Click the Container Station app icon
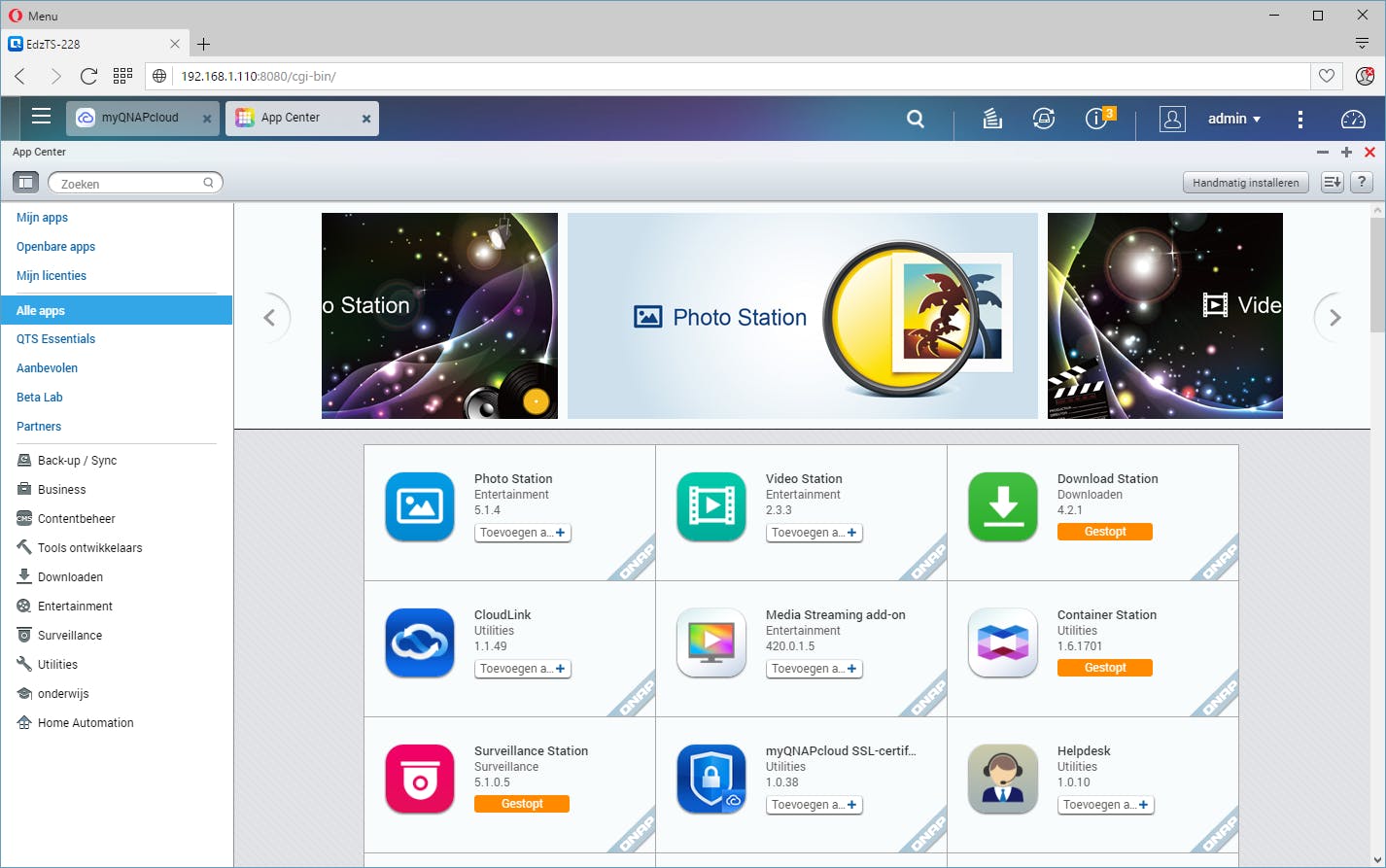 [1003, 642]
